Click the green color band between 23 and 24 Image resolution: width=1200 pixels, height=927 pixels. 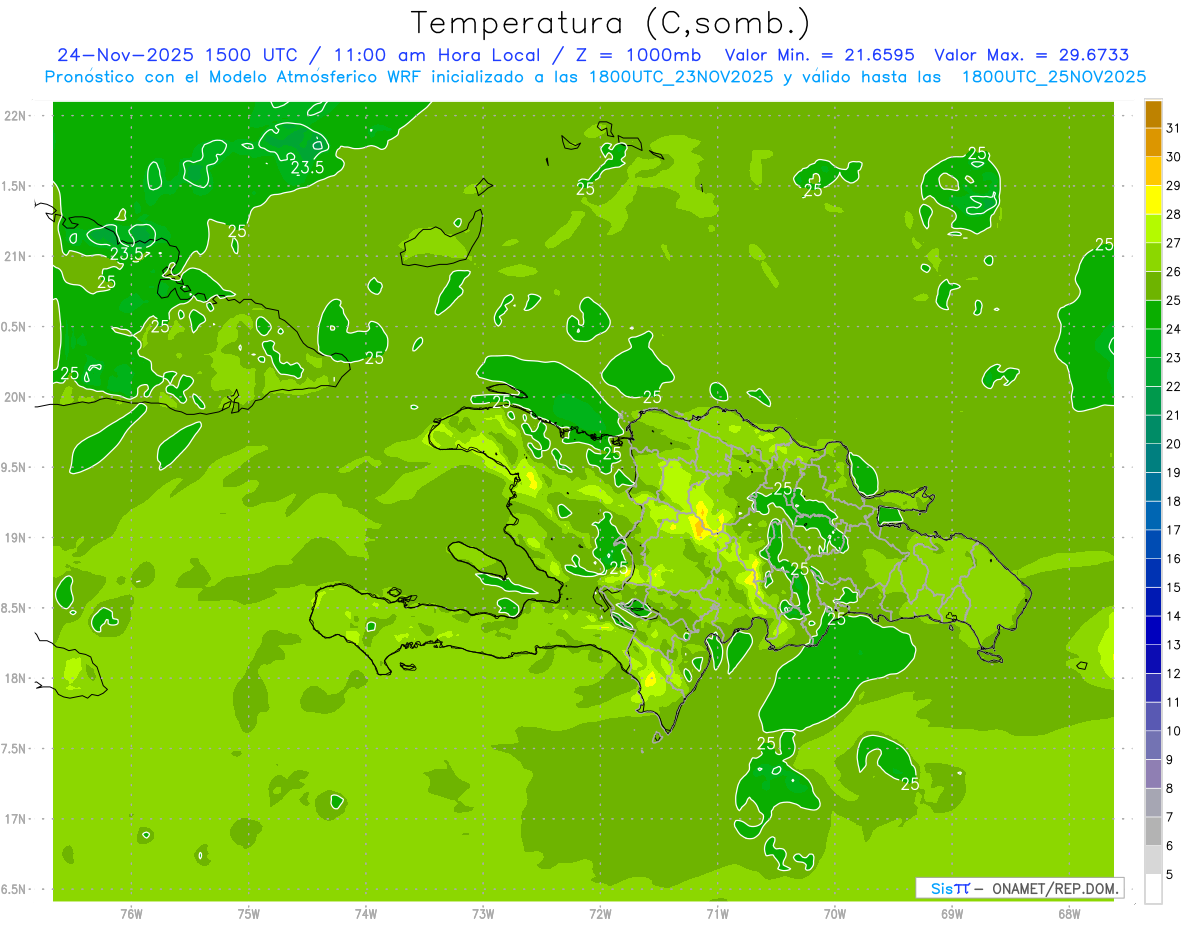[x=1153, y=343]
